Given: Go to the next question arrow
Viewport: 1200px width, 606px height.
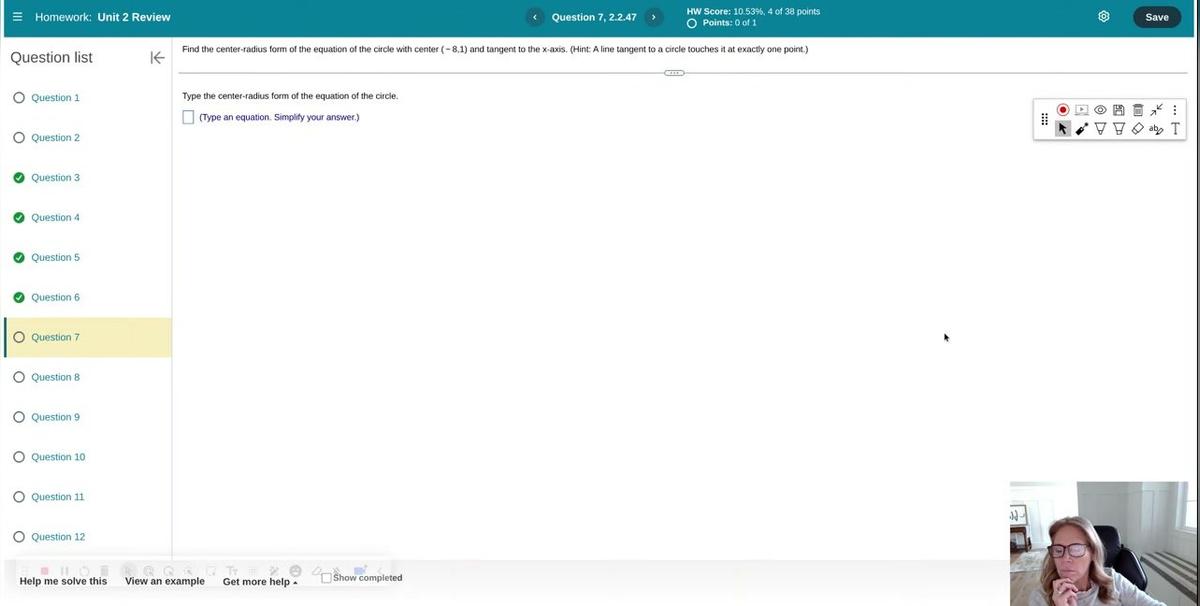Looking at the screenshot, I should 653,17.
